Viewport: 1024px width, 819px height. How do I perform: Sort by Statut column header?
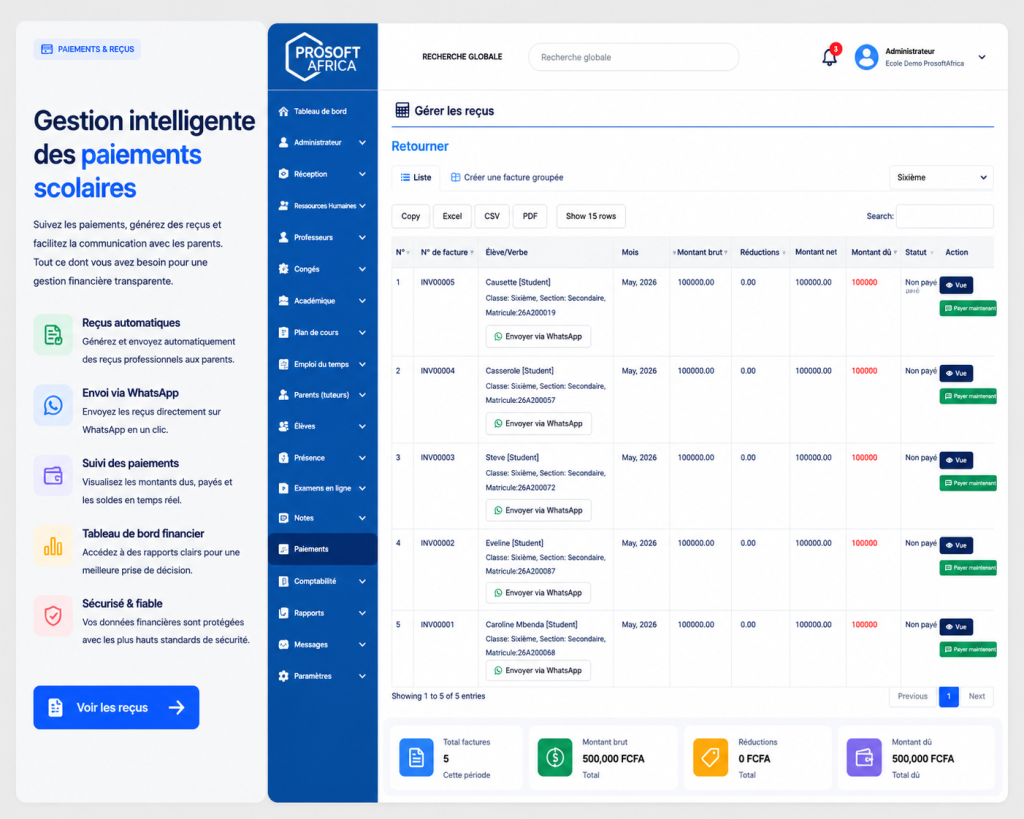coord(919,252)
